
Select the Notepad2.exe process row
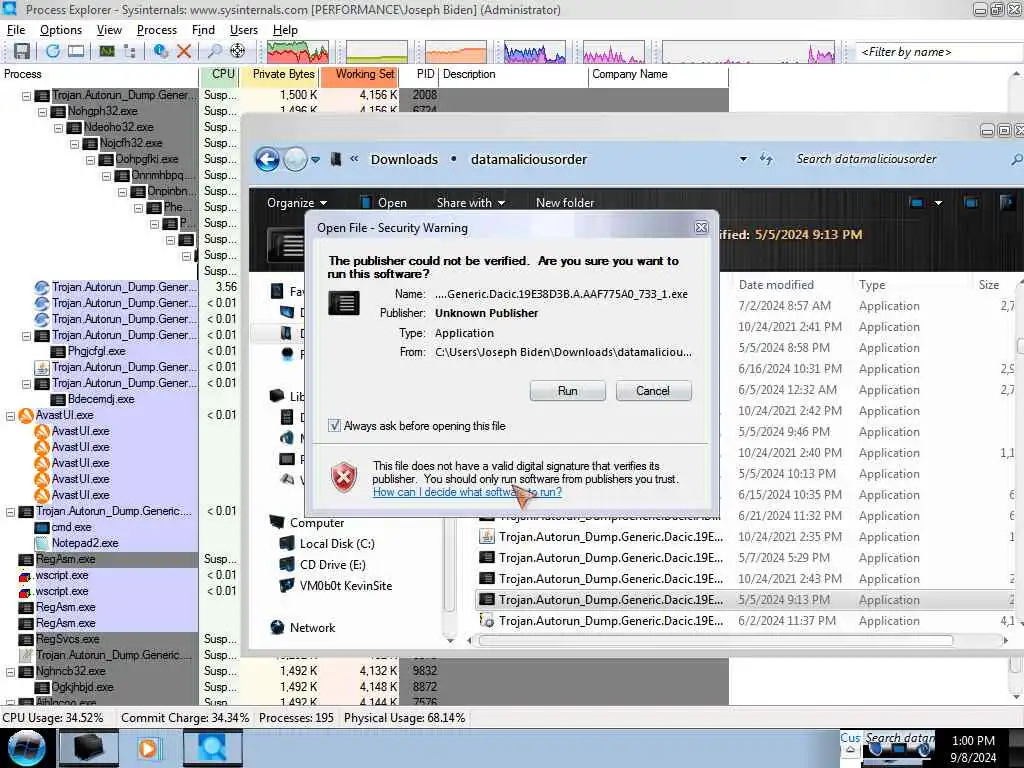(x=99, y=543)
